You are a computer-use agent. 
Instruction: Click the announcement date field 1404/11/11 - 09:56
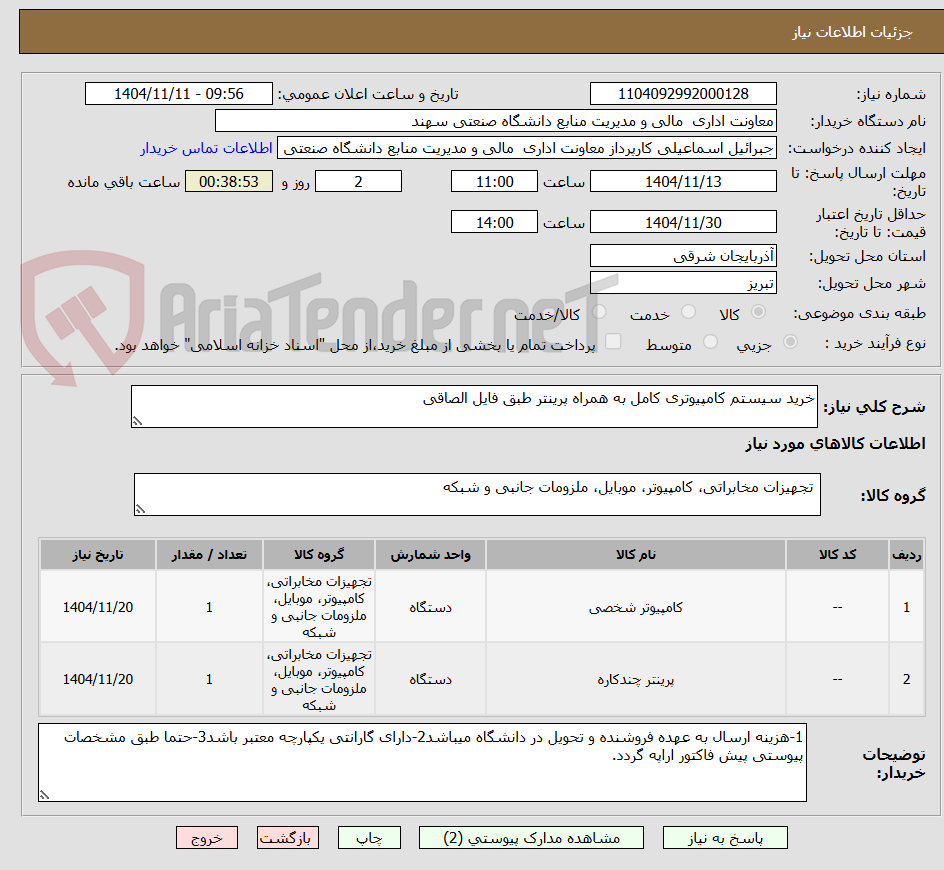pos(179,94)
